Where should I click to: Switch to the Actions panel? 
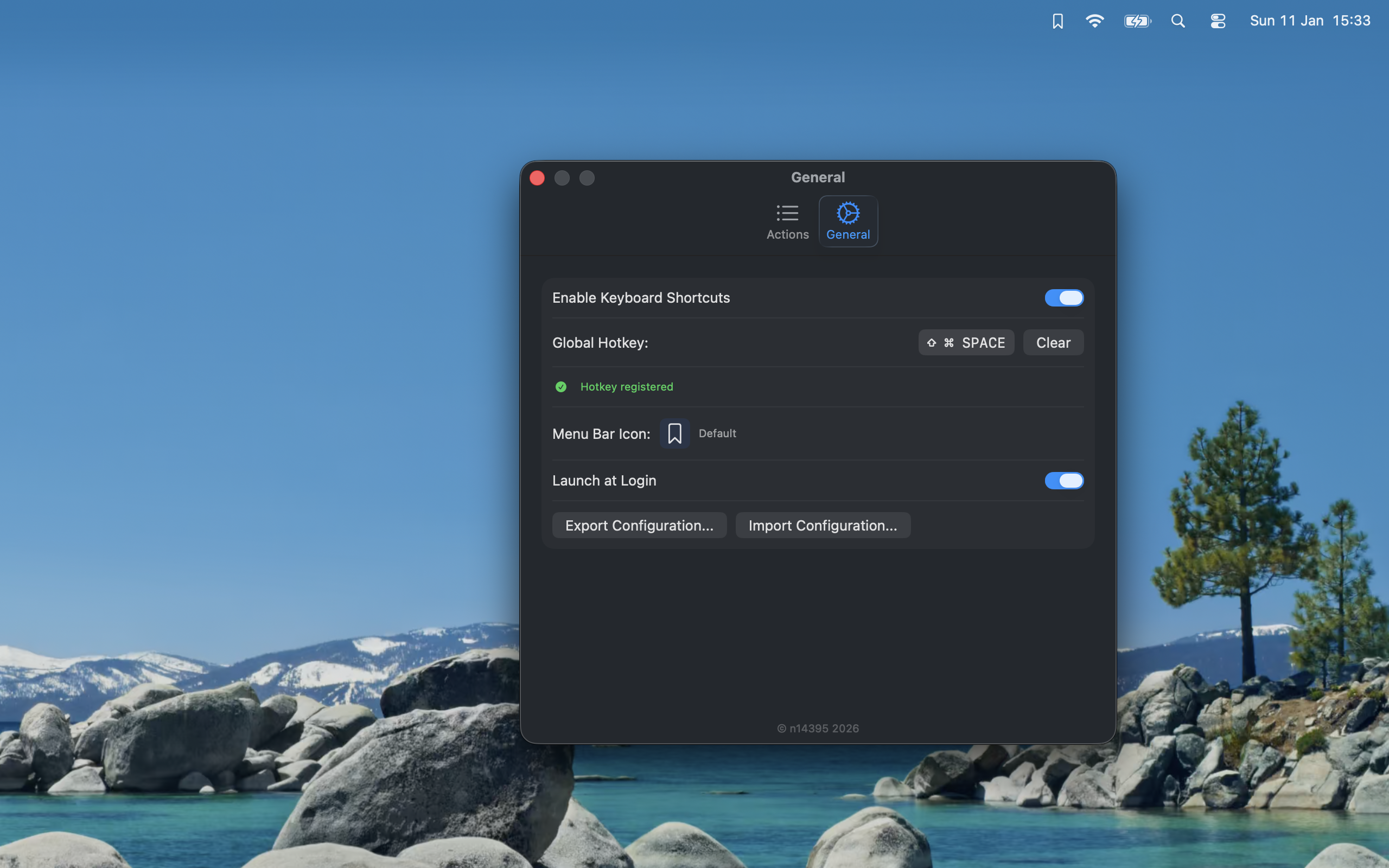click(787, 221)
